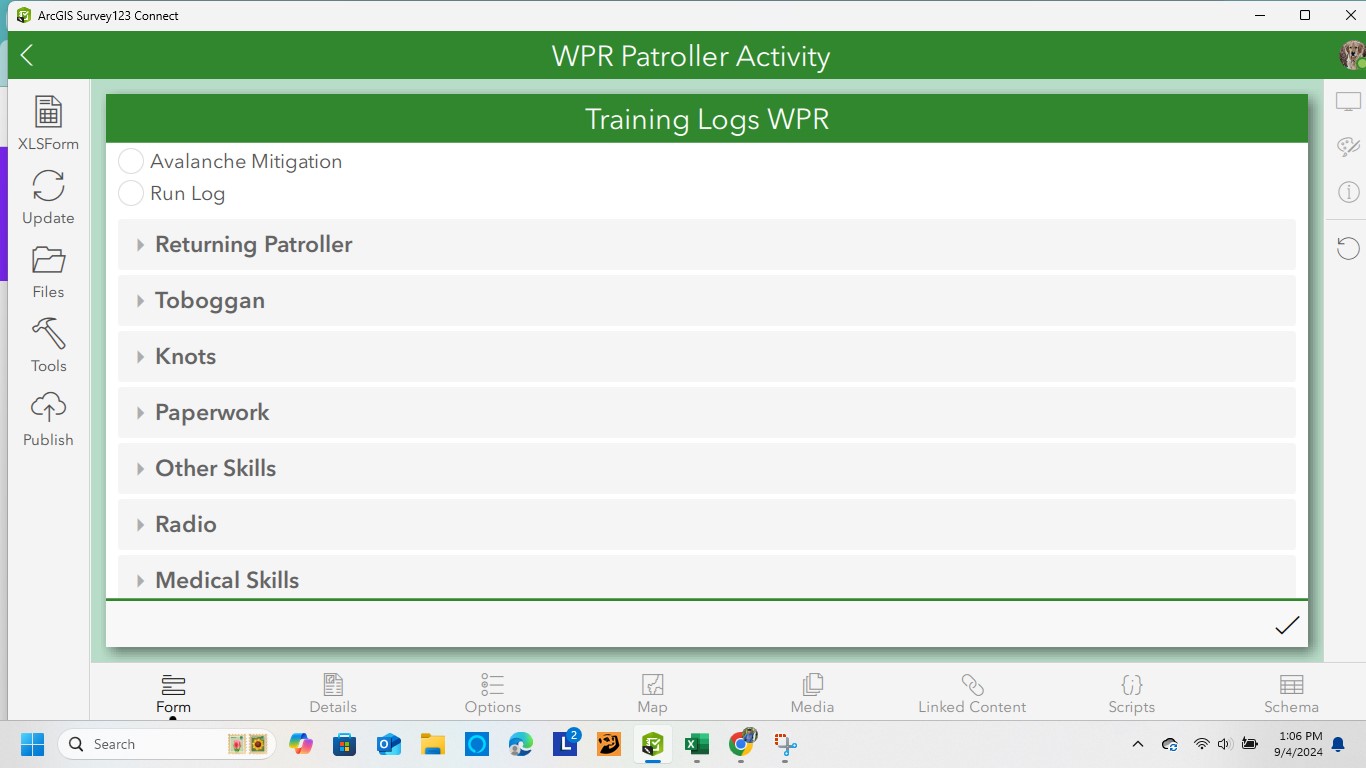Show survey info panel
1366x768 pixels.
(x=1348, y=192)
